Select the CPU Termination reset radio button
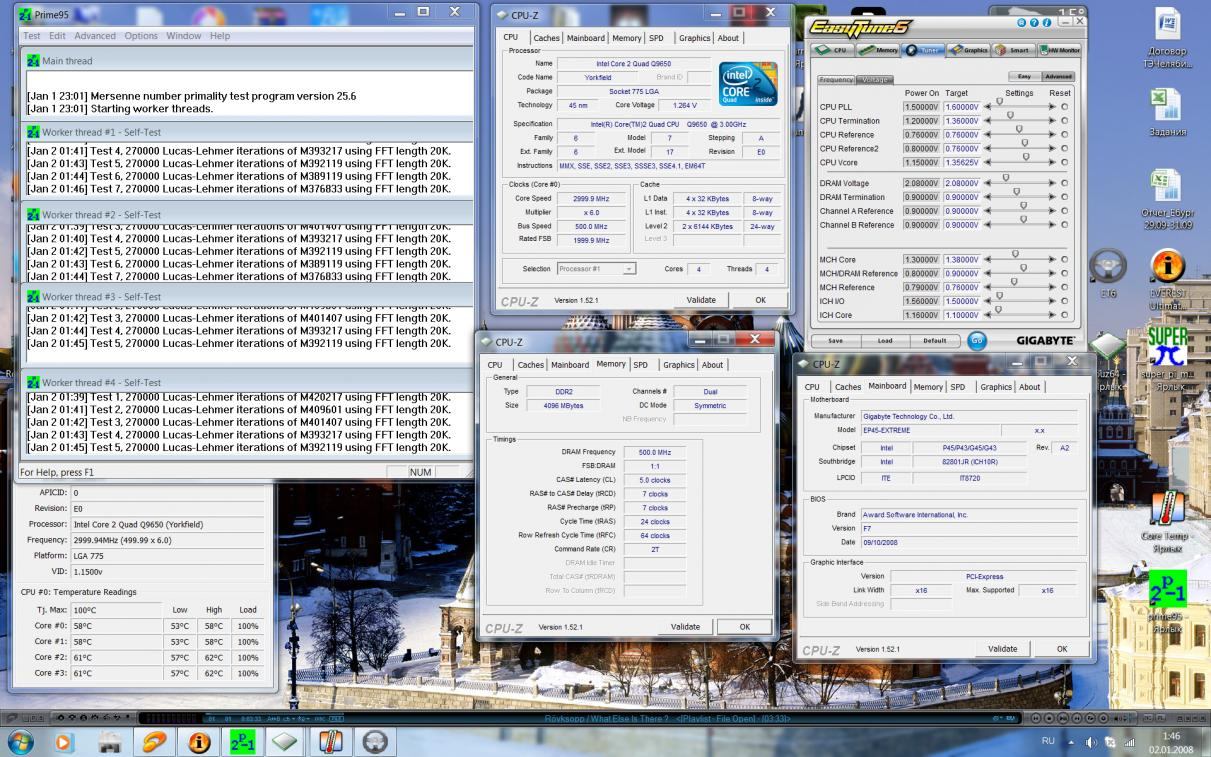Image resolution: width=1211 pixels, height=757 pixels. 1064,120
